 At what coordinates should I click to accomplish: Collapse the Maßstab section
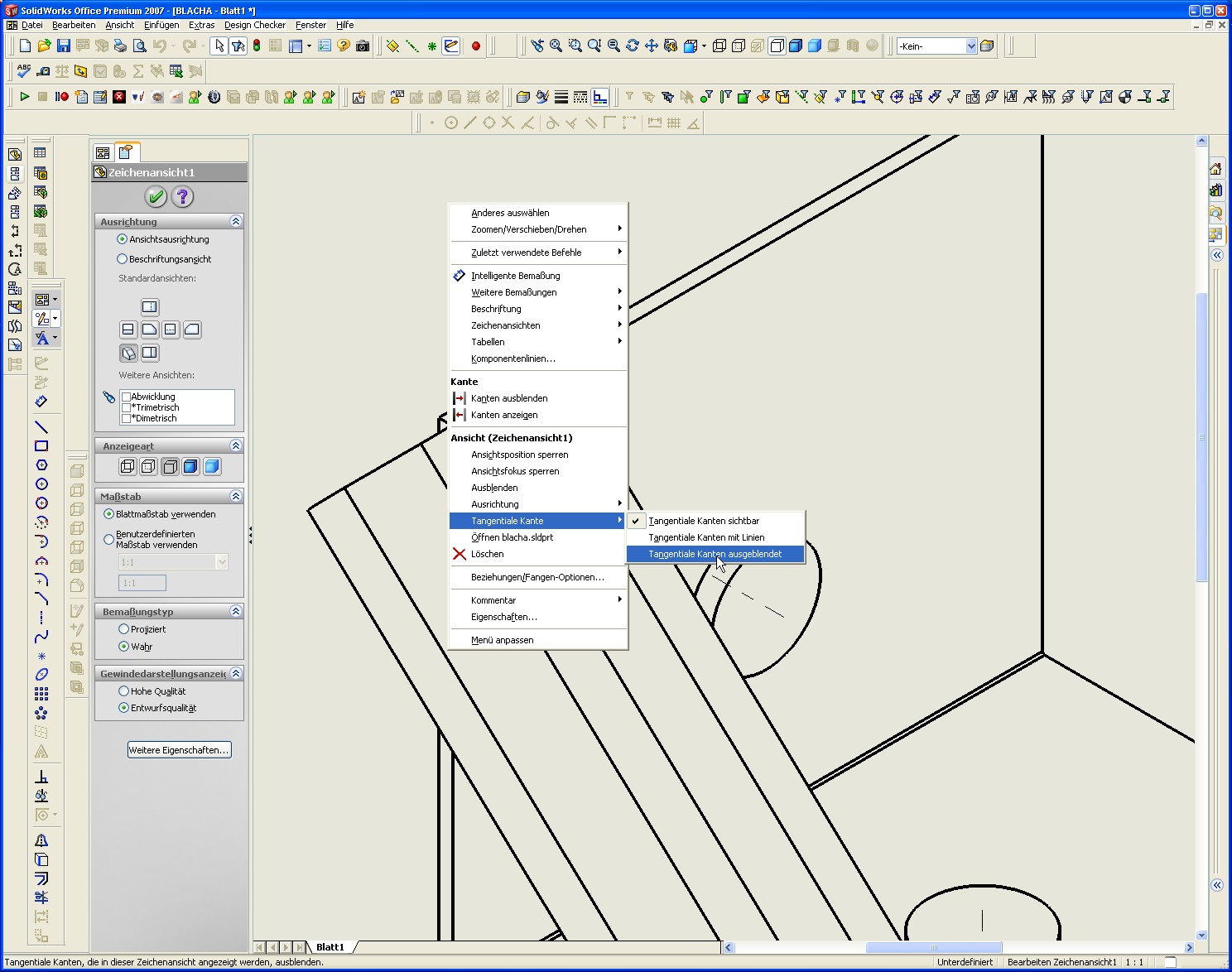click(x=236, y=497)
